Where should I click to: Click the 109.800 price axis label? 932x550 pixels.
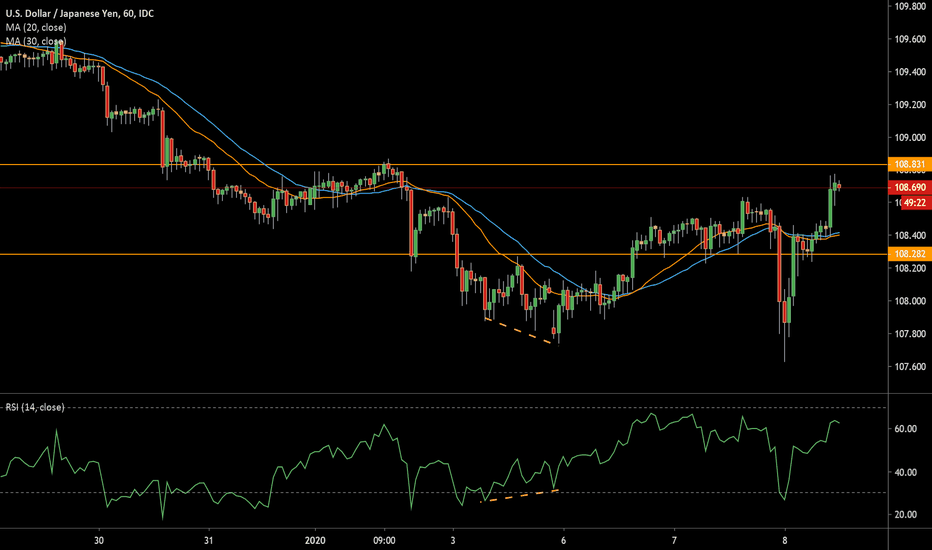(x=910, y=7)
